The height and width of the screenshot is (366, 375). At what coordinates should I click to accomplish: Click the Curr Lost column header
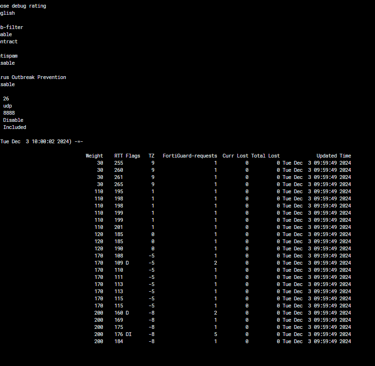235,156
